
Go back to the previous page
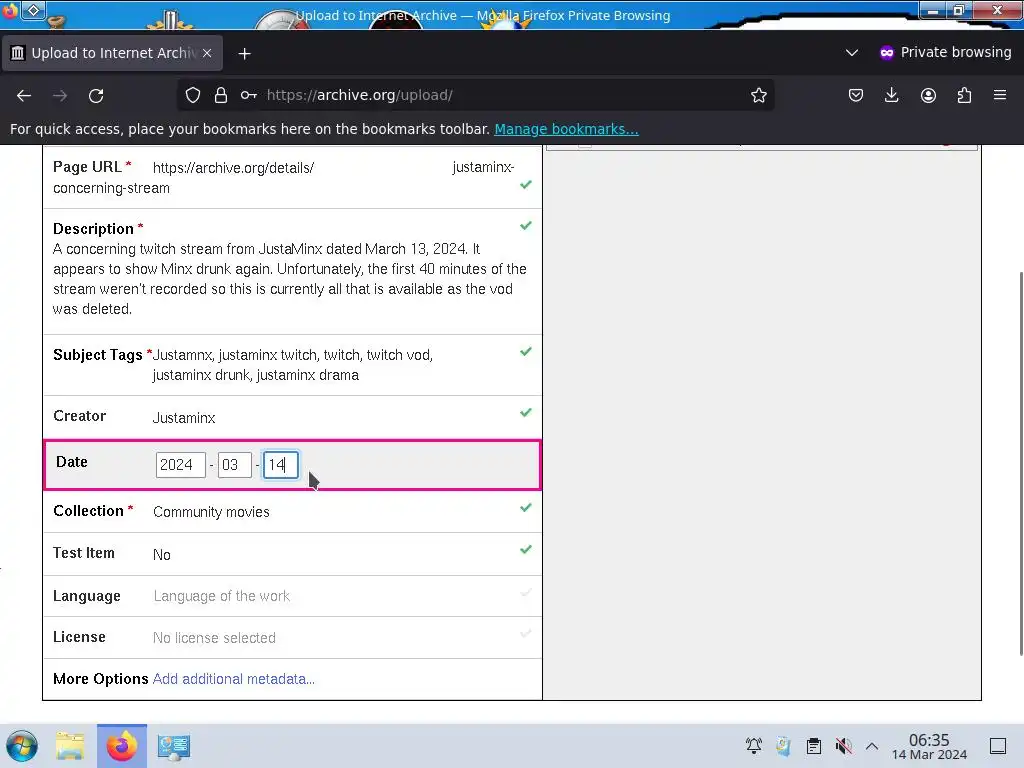point(24,95)
